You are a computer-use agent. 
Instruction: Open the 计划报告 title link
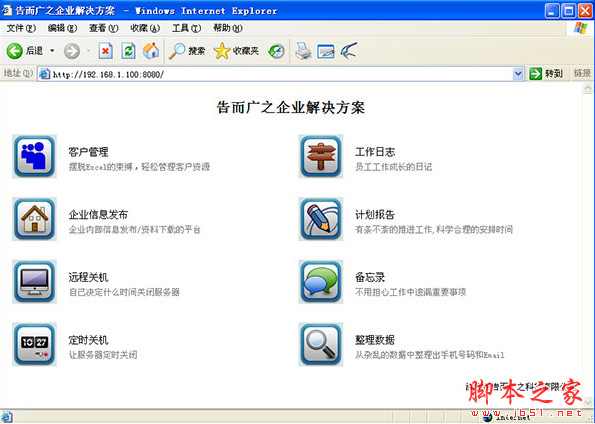[x=375, y=215]
